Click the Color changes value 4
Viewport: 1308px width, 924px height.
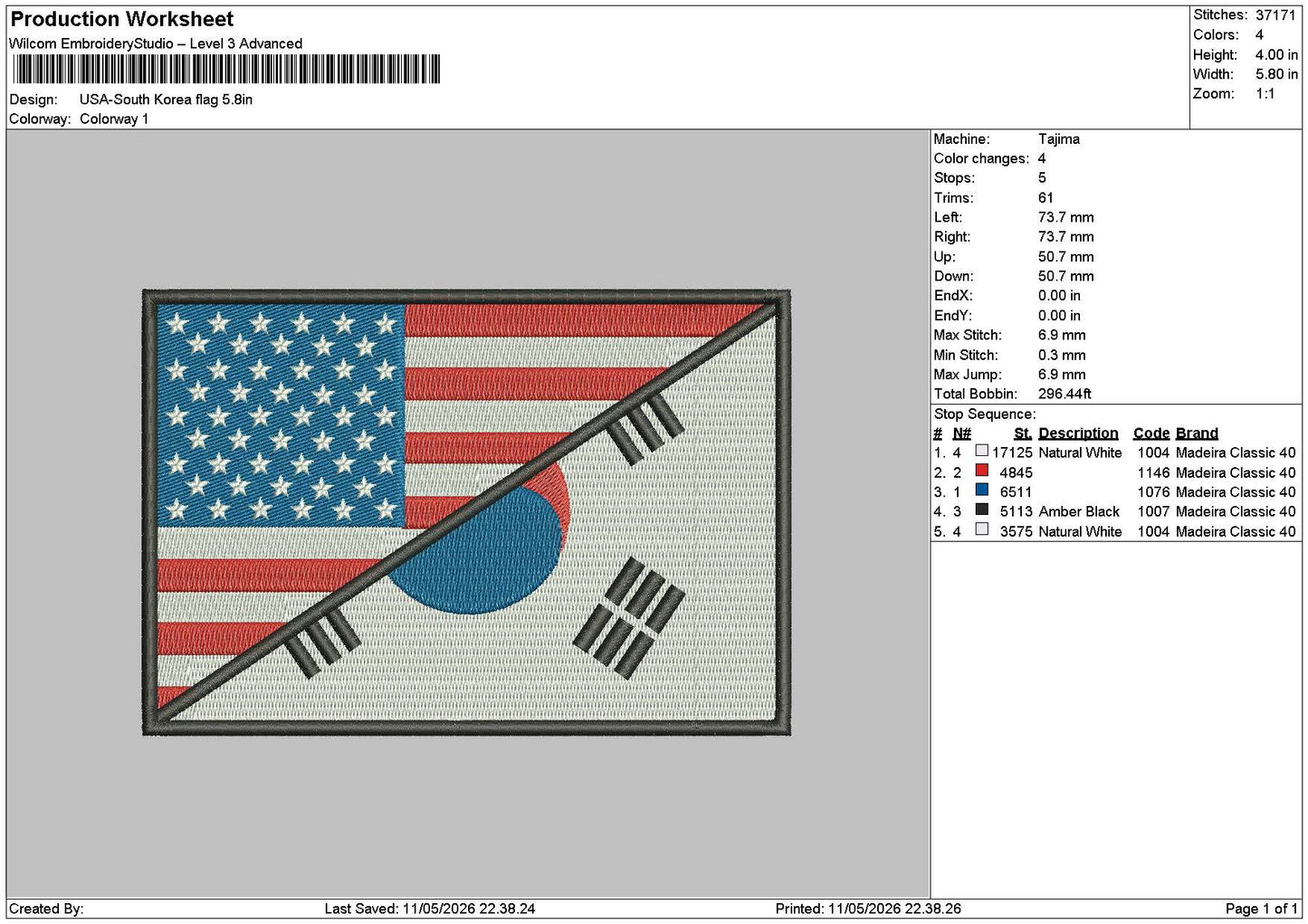click(x=1042, y=158)
